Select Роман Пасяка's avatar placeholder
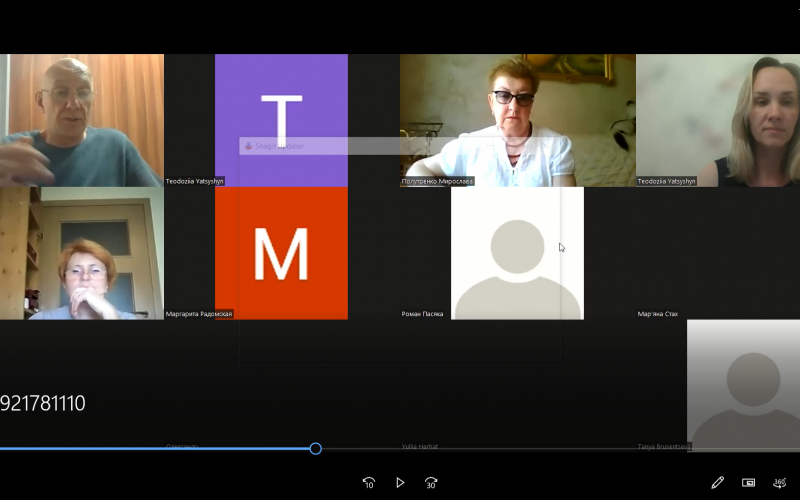Viewport: 800px width, 500px height. point(517,253)
